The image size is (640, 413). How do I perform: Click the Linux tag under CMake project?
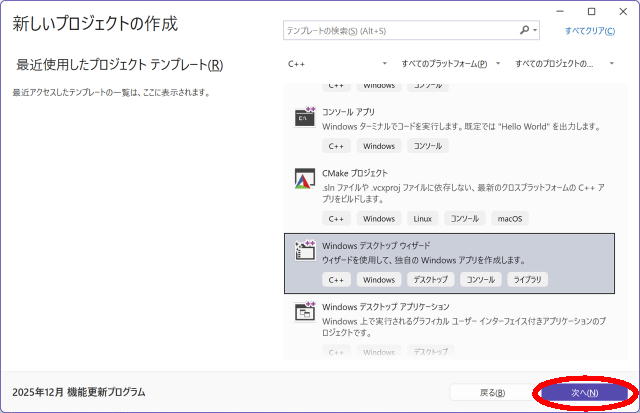(422, 218)
